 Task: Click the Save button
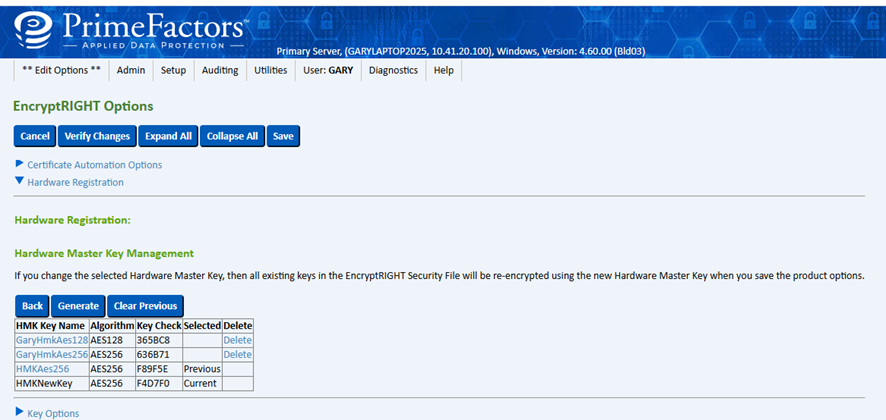tap(283, 136)
